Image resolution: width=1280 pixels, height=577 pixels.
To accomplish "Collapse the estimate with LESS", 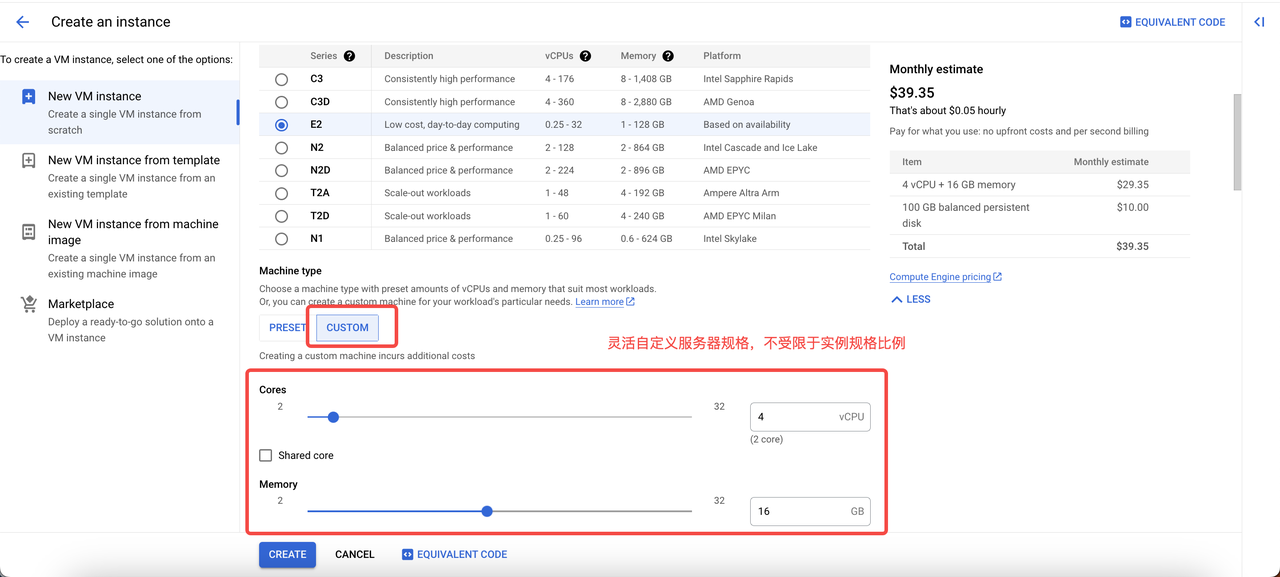I will (911, 299).
